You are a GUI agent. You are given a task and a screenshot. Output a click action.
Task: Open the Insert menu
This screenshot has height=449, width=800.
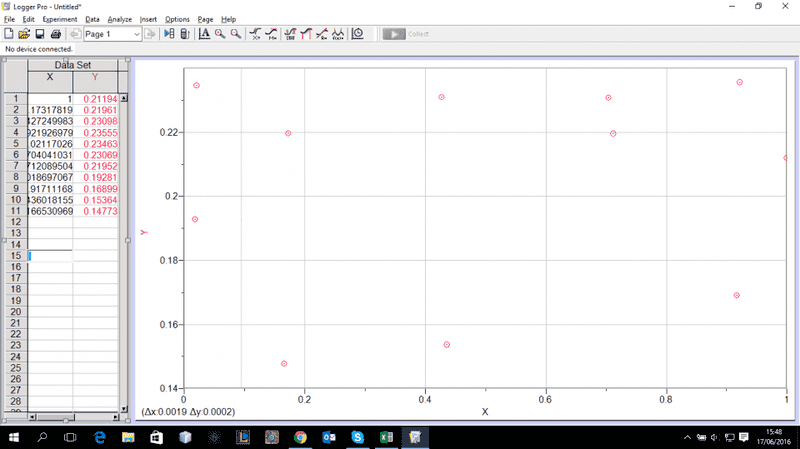click(x=148, y=19)
